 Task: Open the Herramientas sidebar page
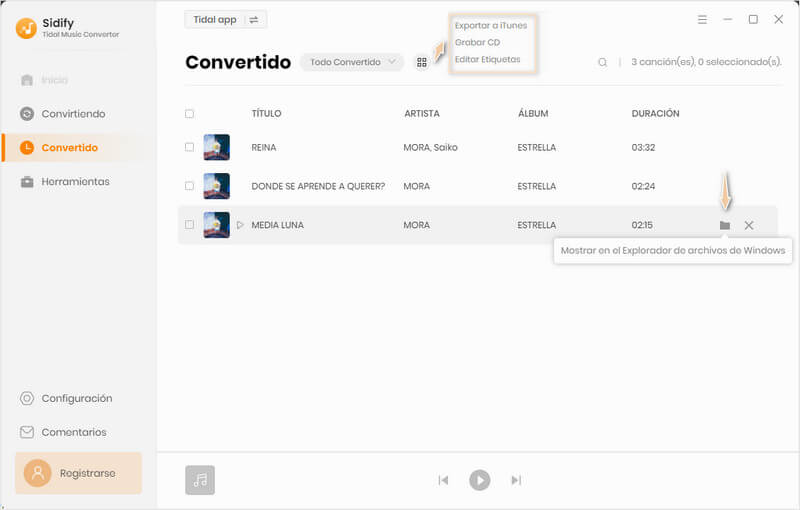65,182
